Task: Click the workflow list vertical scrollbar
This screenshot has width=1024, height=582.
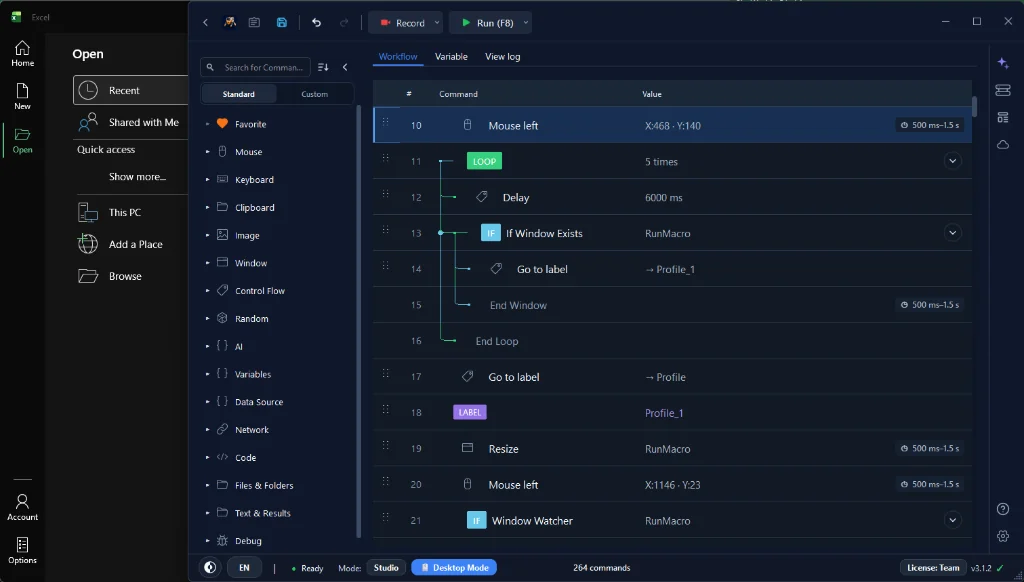Action: 974,106
